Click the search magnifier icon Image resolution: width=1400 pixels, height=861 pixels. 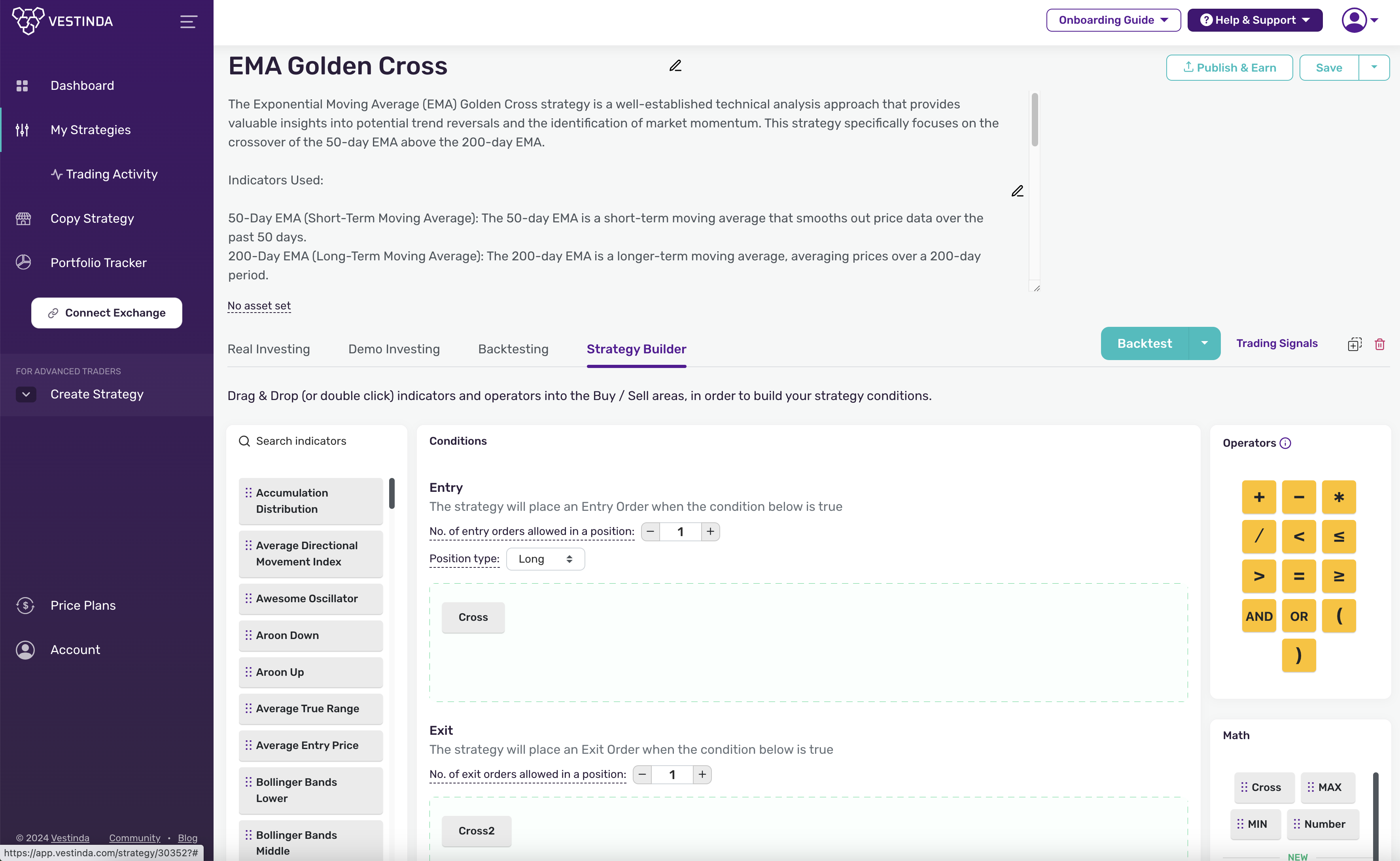coord(244,441)
